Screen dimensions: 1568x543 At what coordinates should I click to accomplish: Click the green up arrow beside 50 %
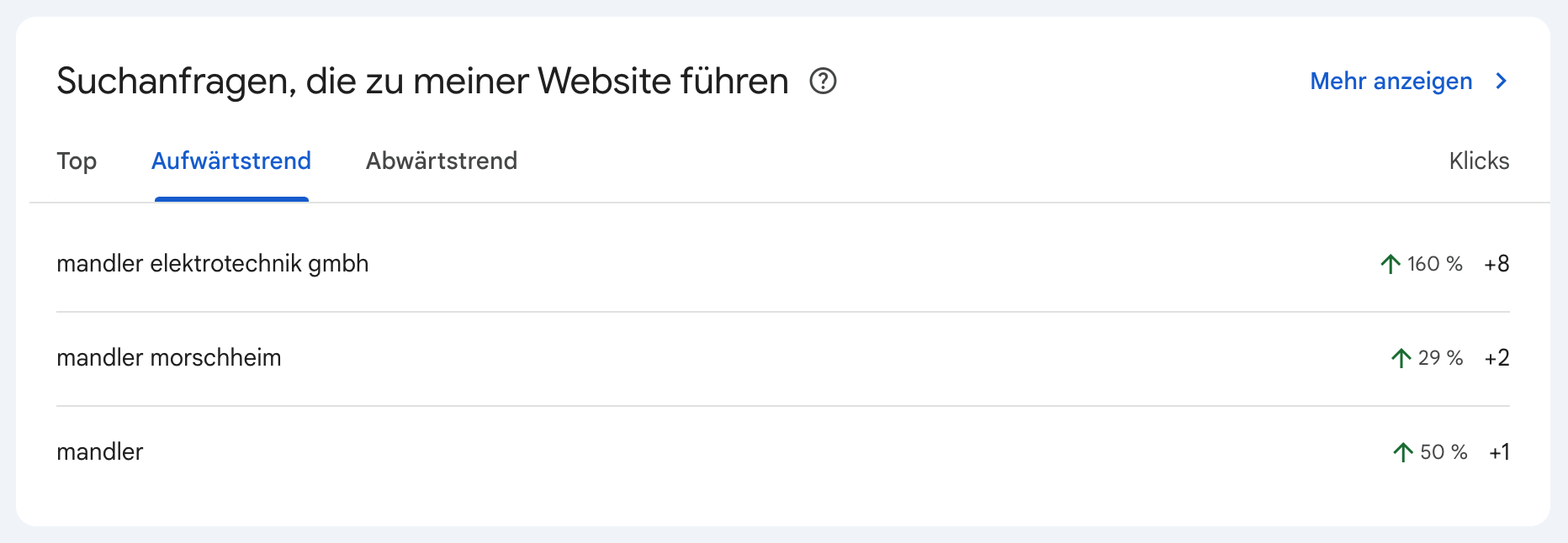1402,453
